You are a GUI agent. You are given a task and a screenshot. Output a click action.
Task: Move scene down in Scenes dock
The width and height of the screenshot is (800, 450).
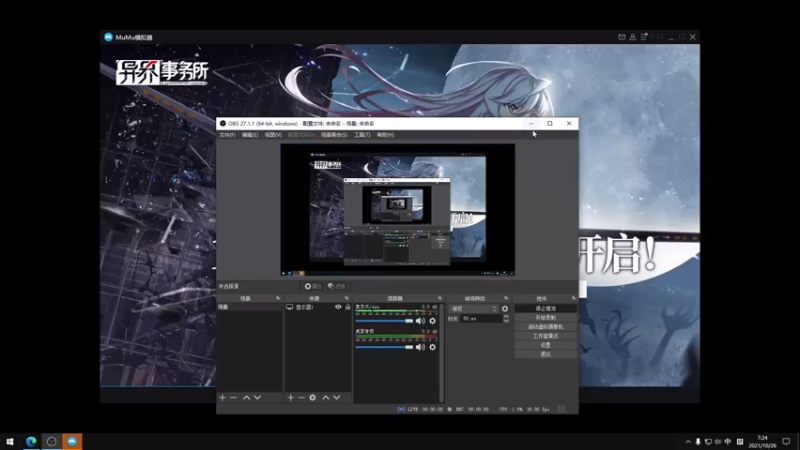click(x=258, y=397)
